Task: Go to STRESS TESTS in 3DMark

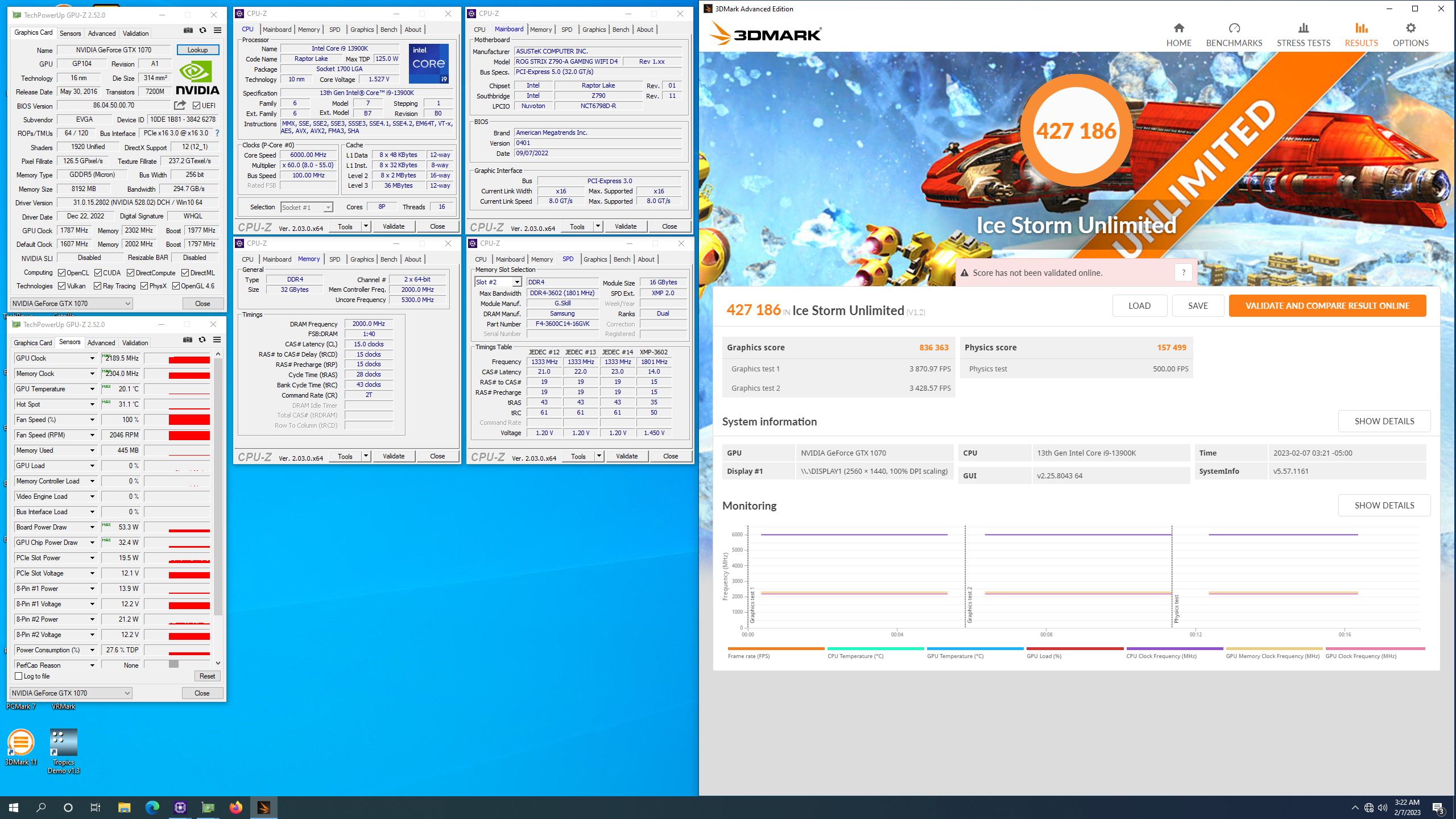Action: pos(1303,35)
